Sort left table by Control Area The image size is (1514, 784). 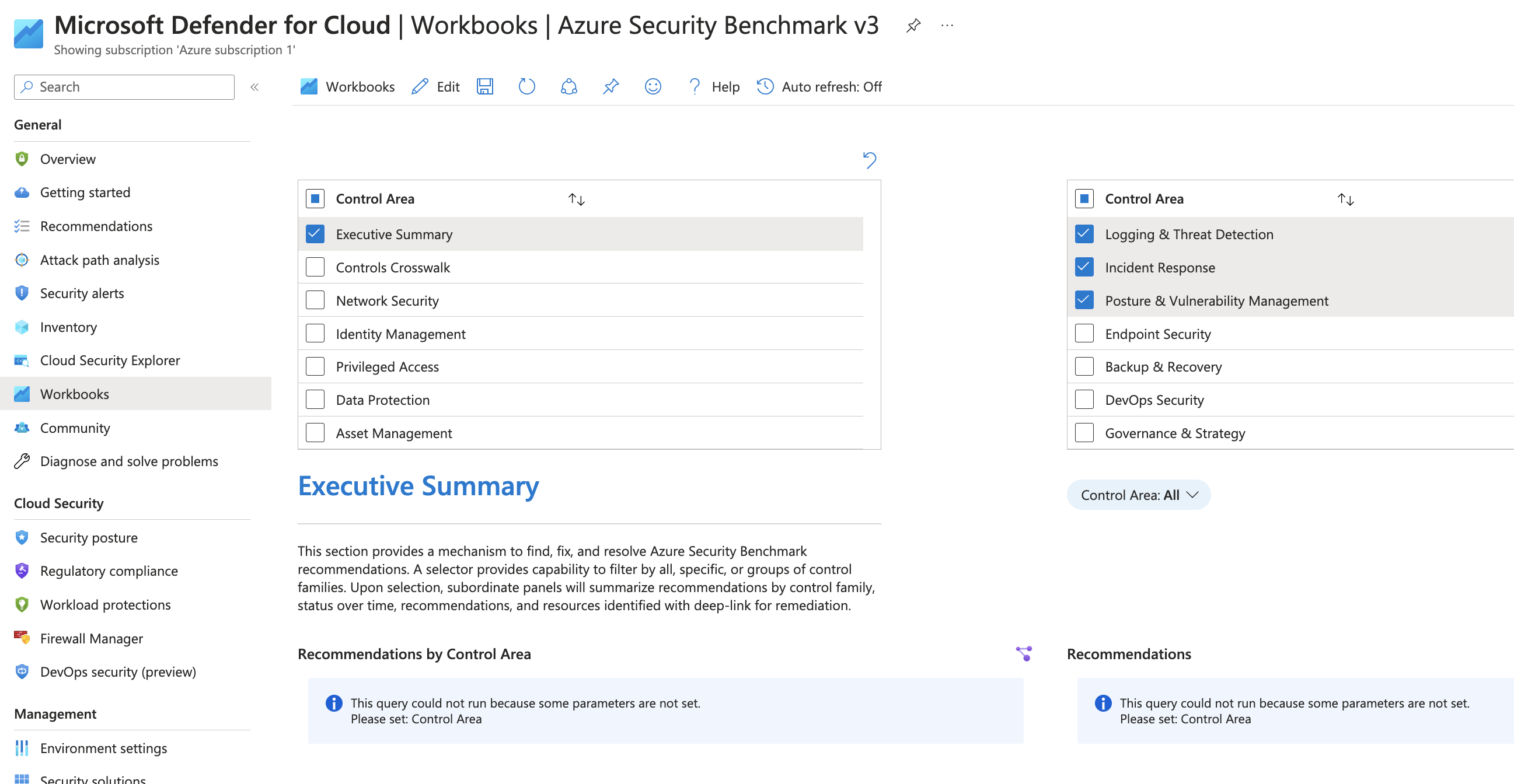pos(576,199)
